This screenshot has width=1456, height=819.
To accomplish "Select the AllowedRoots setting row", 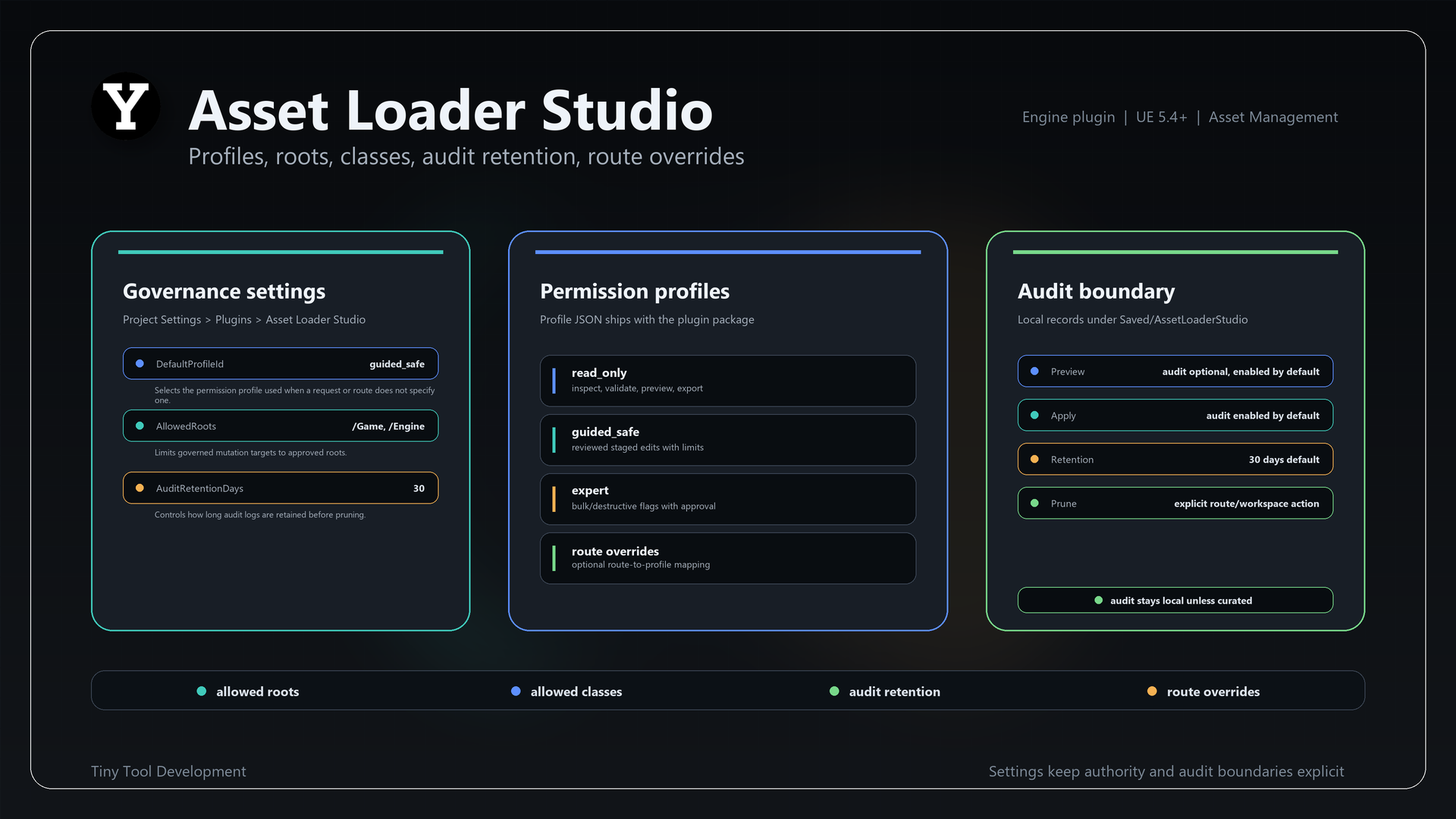I will coord(281,426).
